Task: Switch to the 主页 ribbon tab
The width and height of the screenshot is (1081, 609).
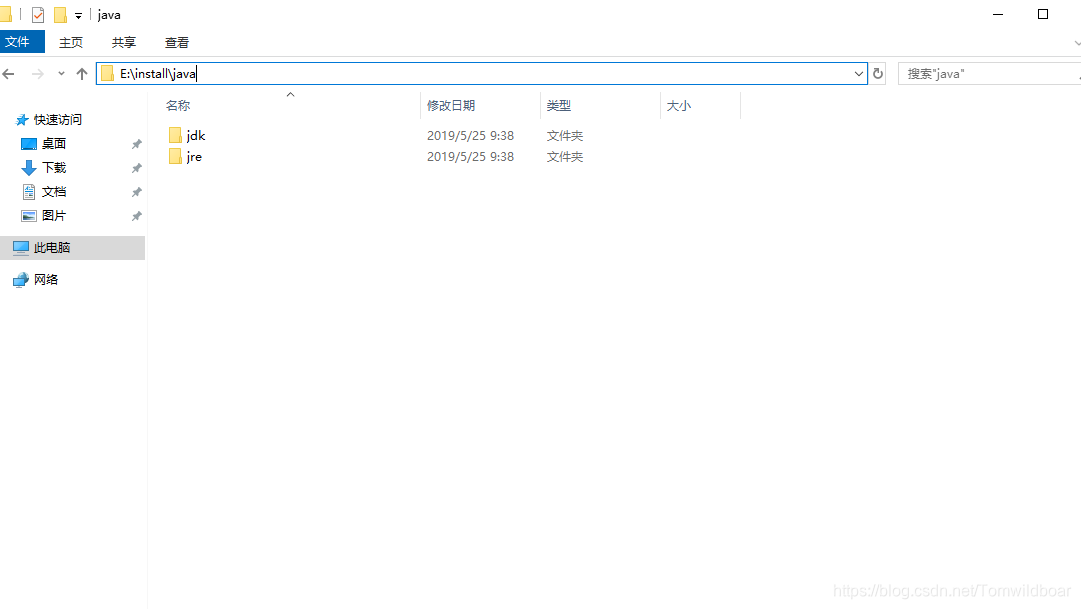Action: pyautogui.click(x=71, y=42)
